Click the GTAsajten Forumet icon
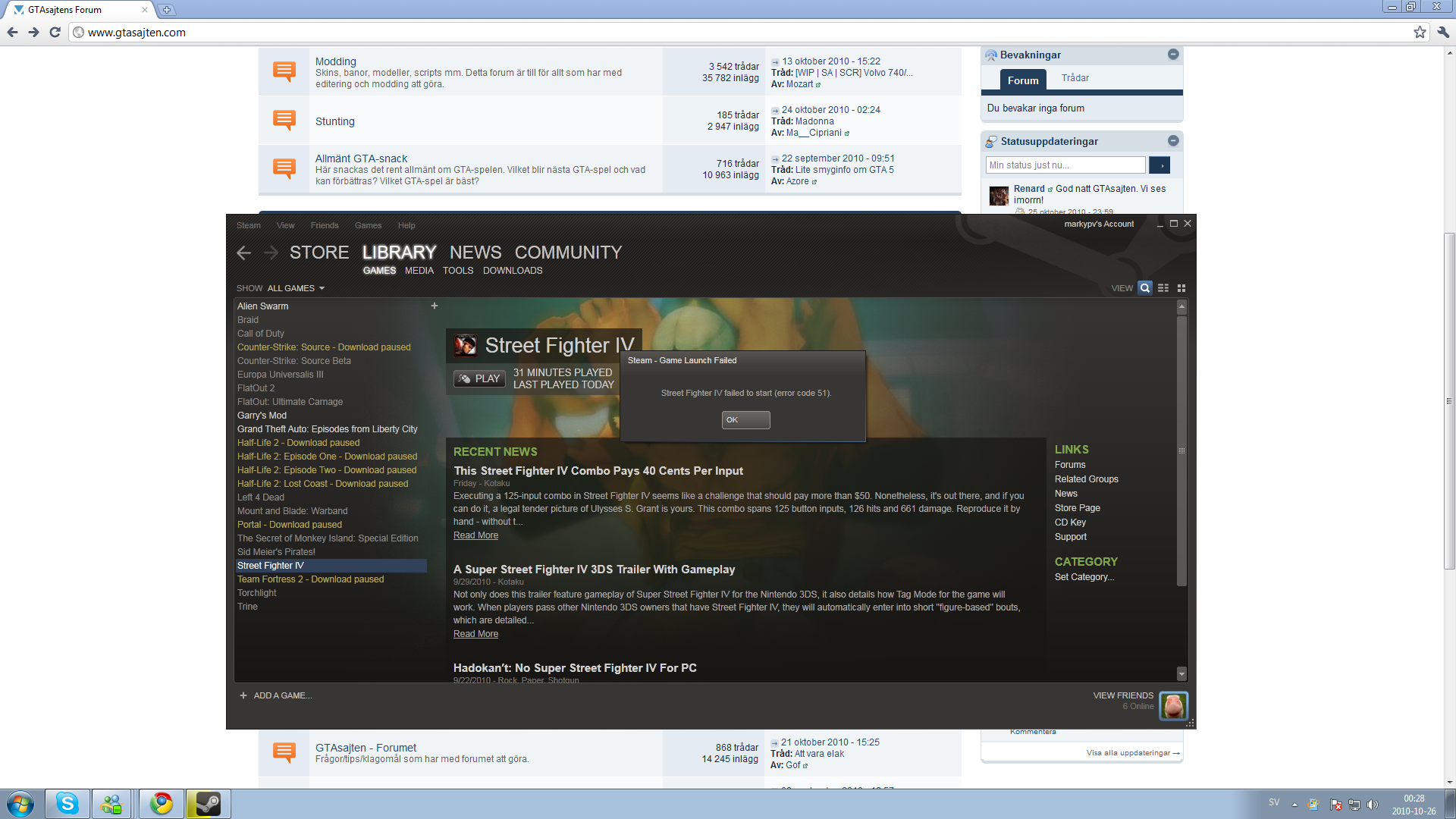 point(284,753)
